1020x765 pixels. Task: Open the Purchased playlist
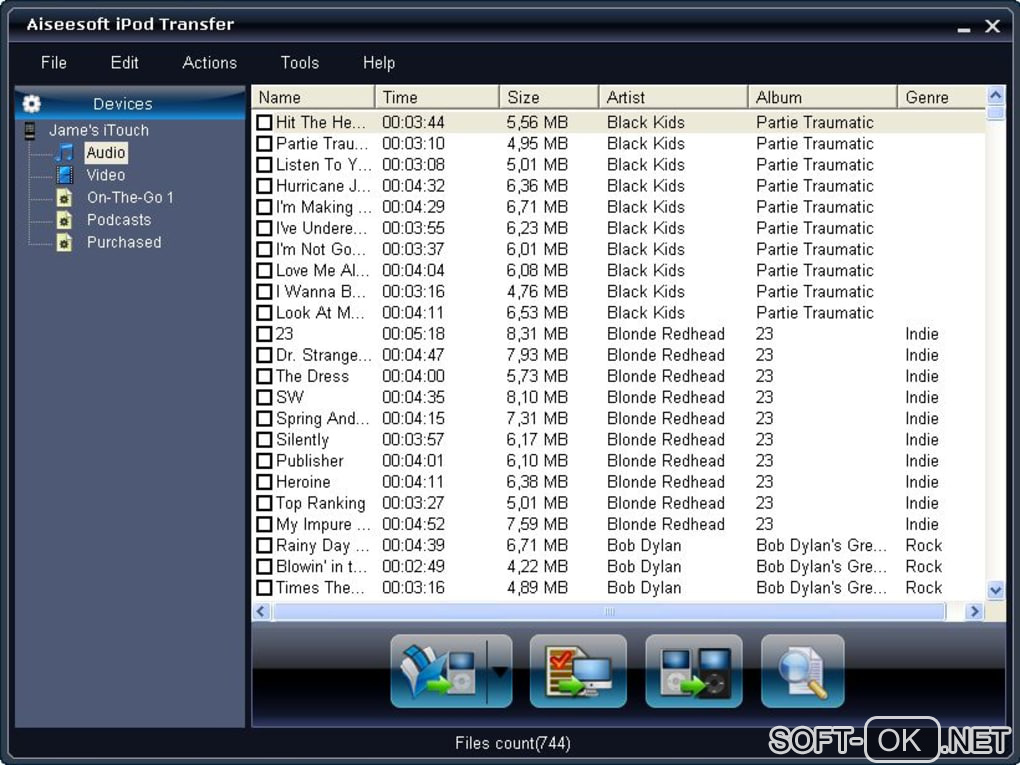(x=124, y=242)
